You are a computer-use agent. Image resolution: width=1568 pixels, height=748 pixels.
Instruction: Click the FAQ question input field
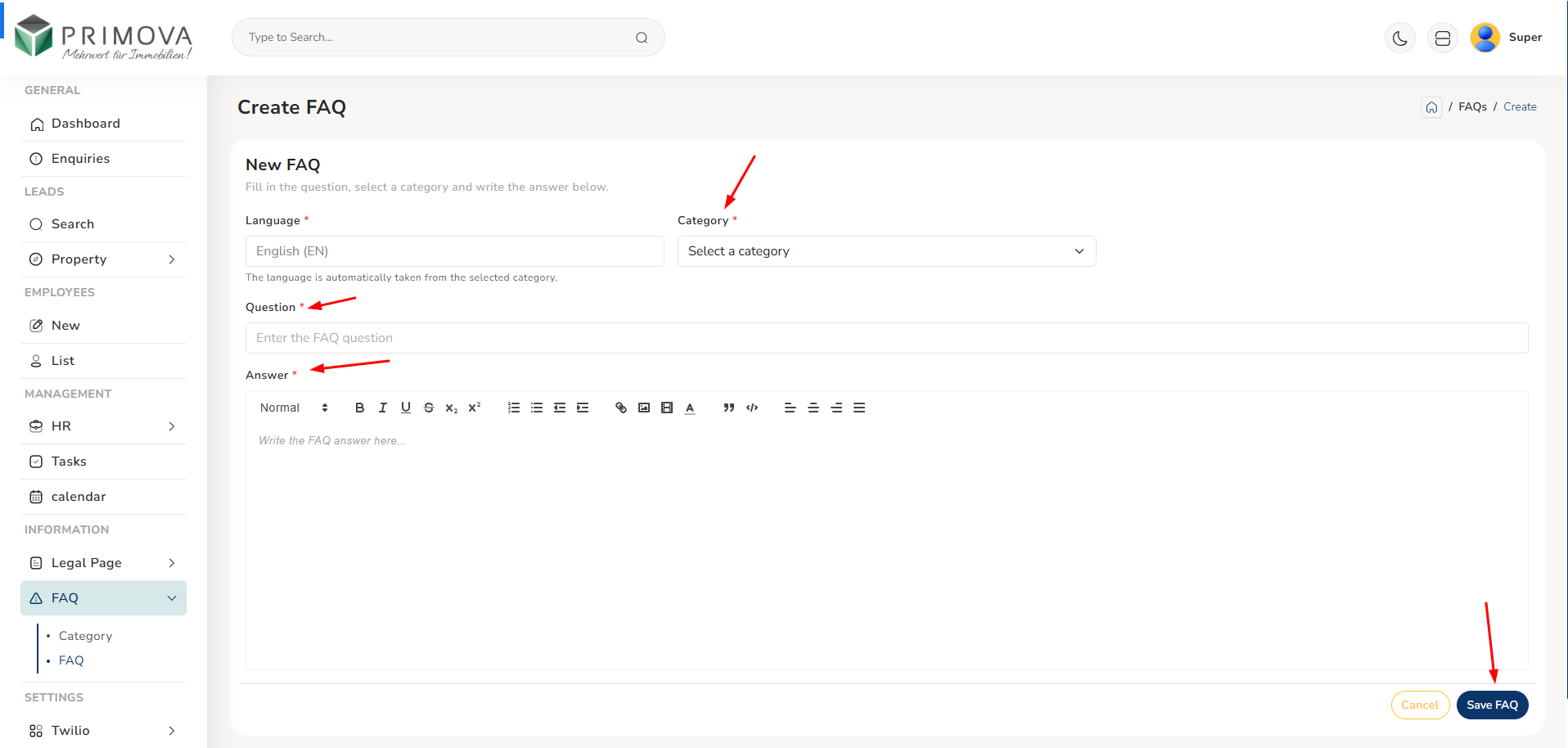point(886,338)
